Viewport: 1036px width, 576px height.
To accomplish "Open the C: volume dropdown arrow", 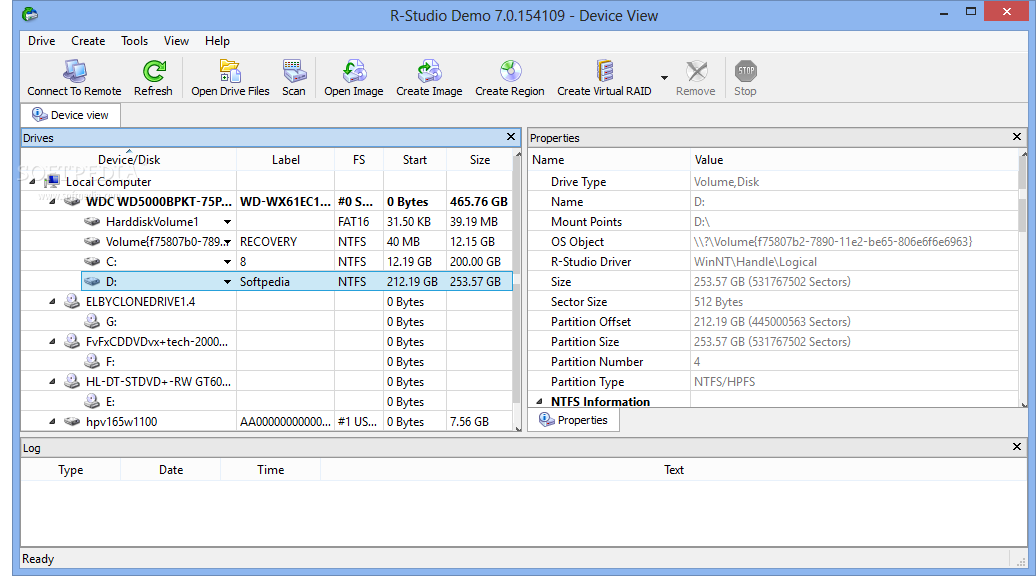I will [x=227, y=262].
